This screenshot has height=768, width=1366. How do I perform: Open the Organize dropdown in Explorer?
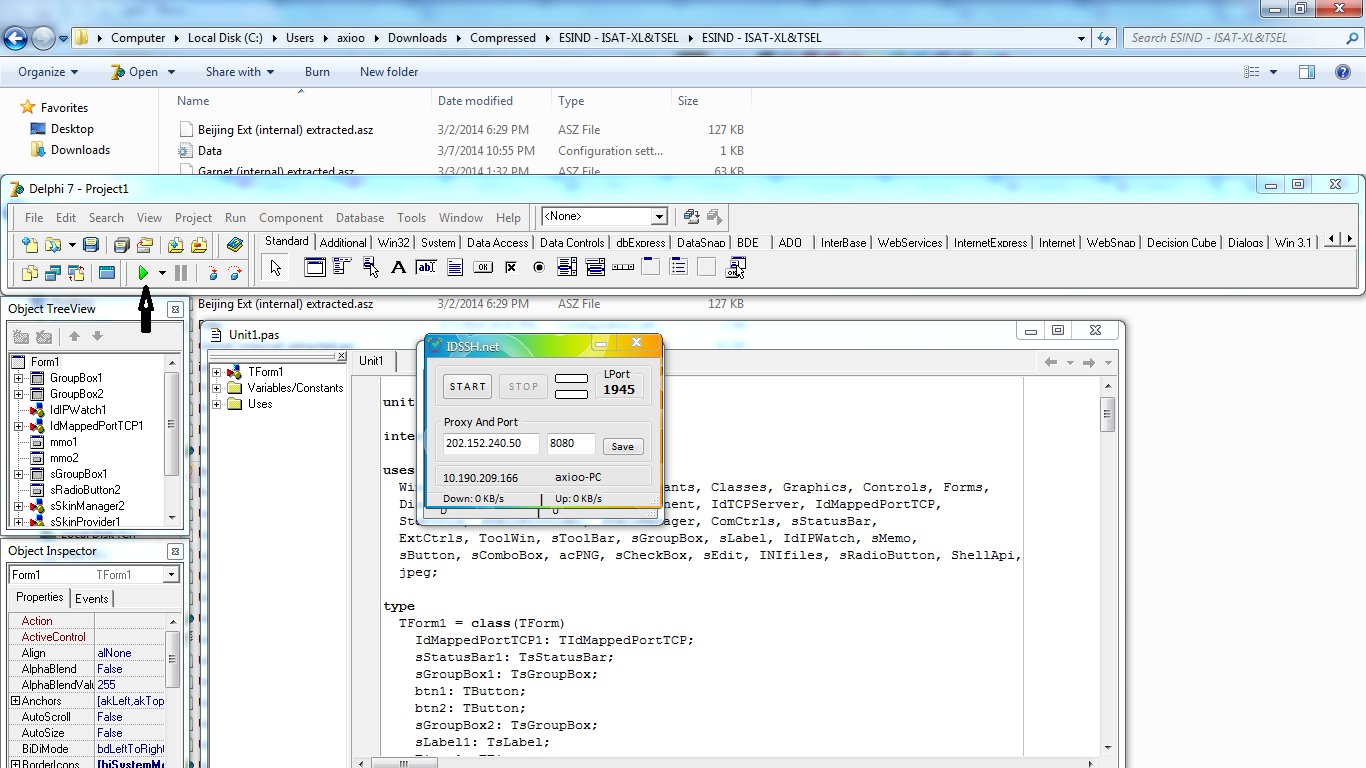click(x=48, y=72)
